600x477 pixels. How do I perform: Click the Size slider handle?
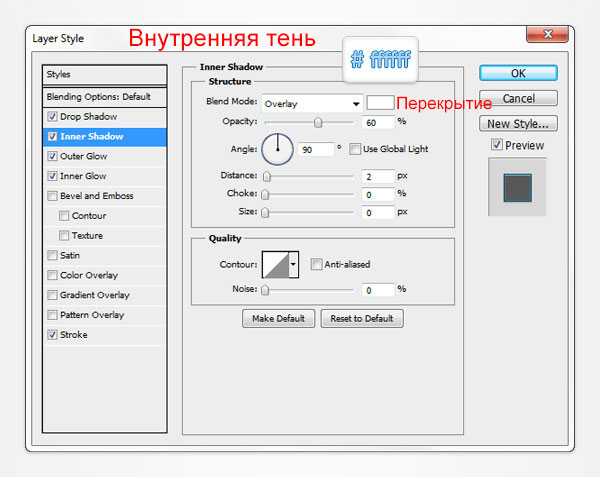coord(265,213)
